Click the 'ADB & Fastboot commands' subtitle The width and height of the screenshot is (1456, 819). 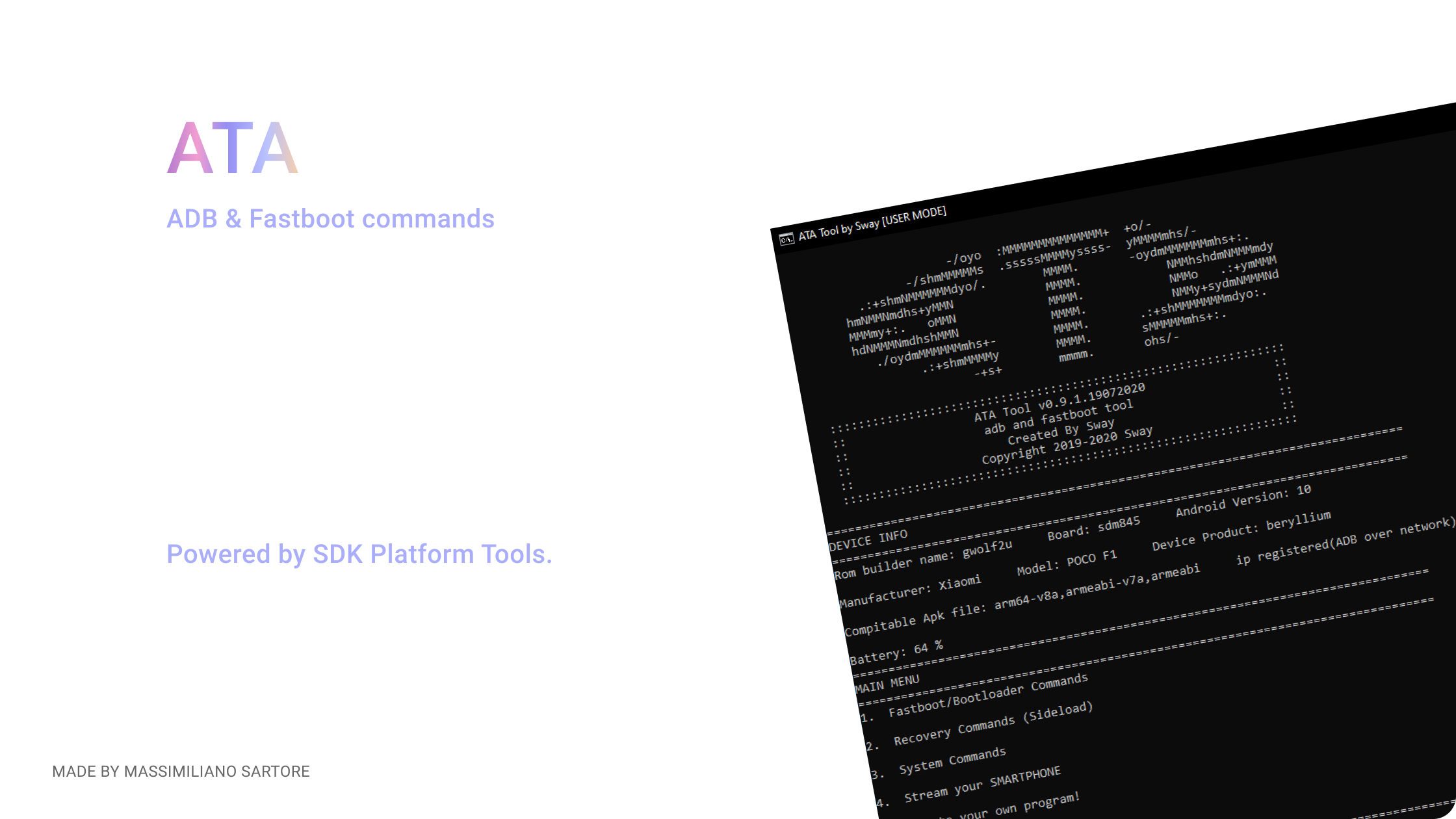tap(330, 219)
